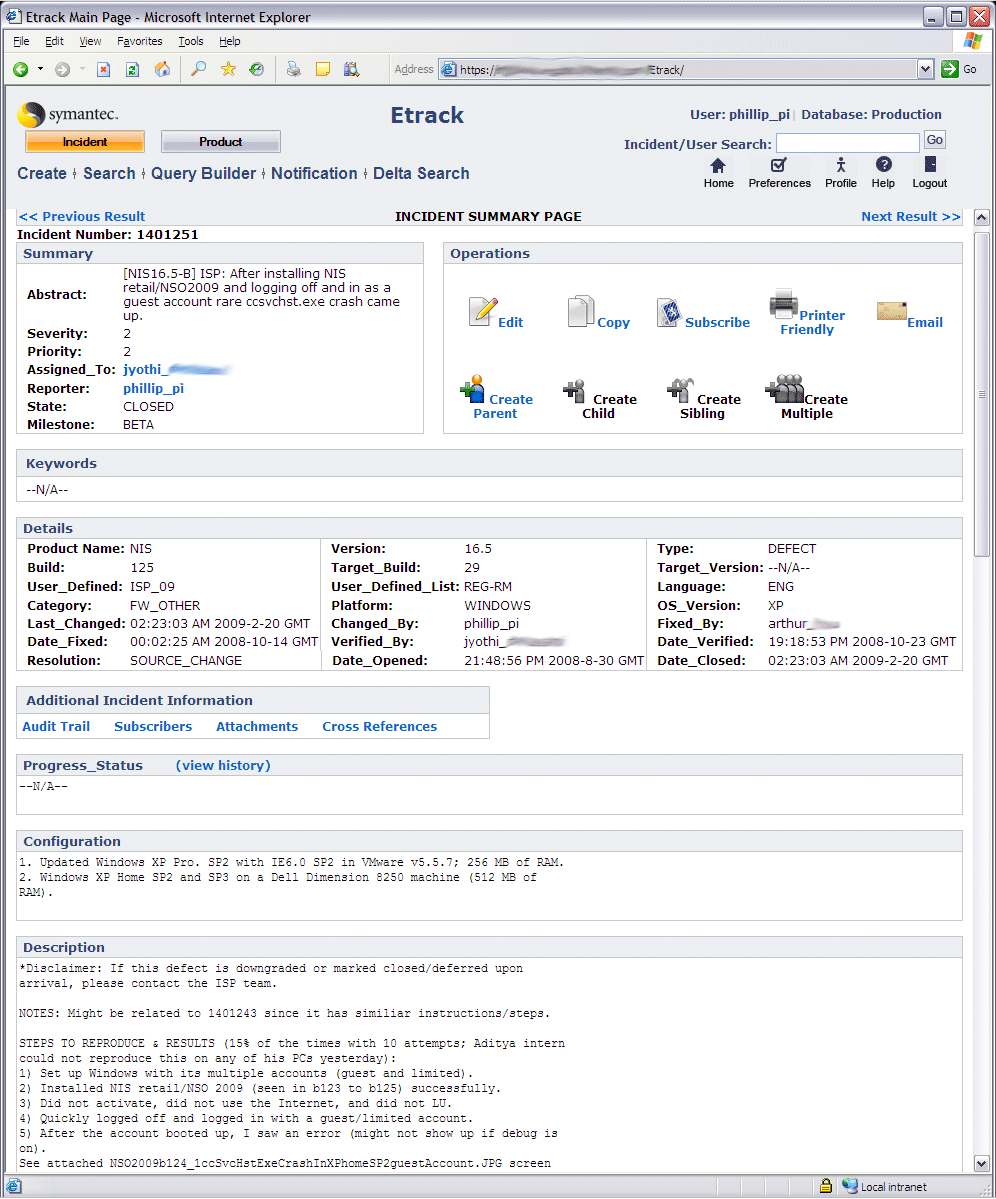This screenshot has height=1199, width=996.
Task: Open the Printer Friendly view icon
Action: point(782,303)
